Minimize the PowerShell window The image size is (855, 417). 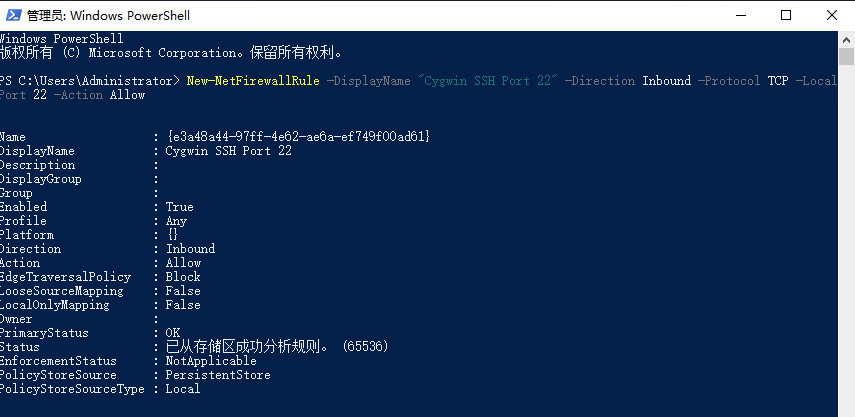[740, 15]
